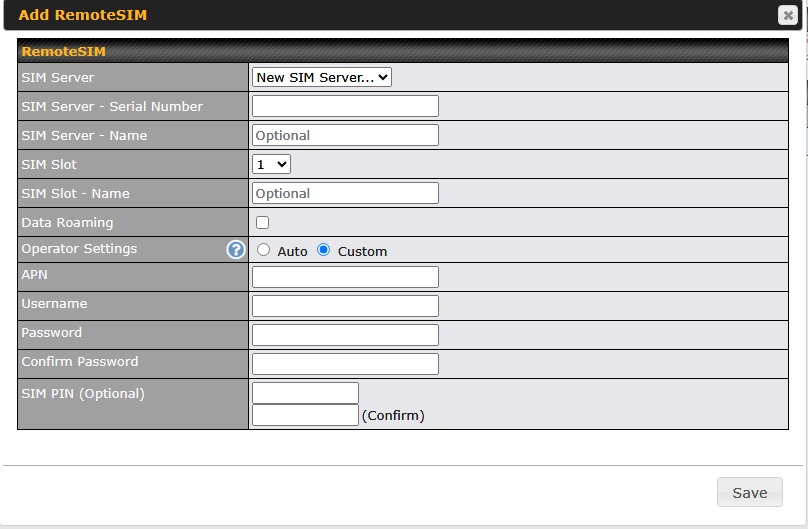Select the Custom operator settings radio

(x=324, y=250)
